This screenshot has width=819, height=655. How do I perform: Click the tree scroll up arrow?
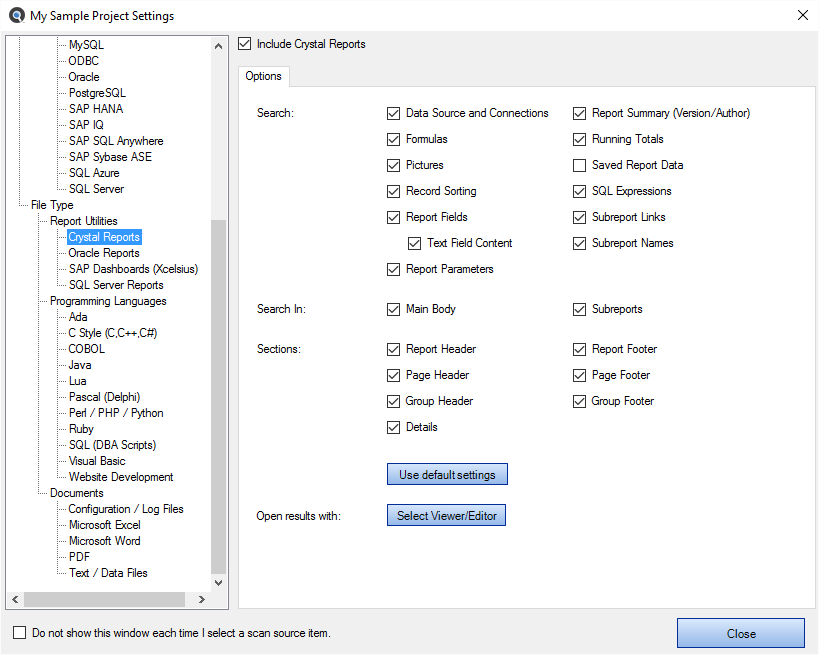[218, 46]
